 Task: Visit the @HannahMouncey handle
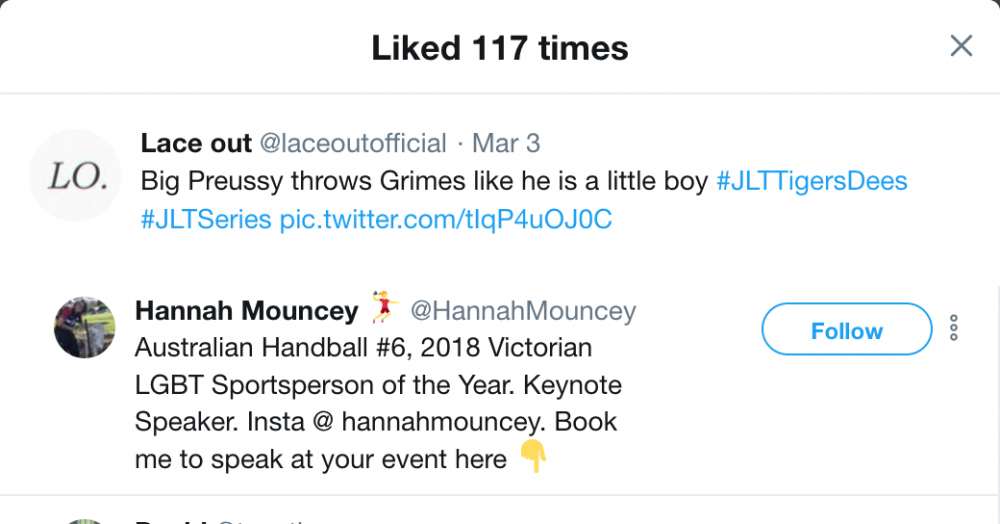coord(523,311)
